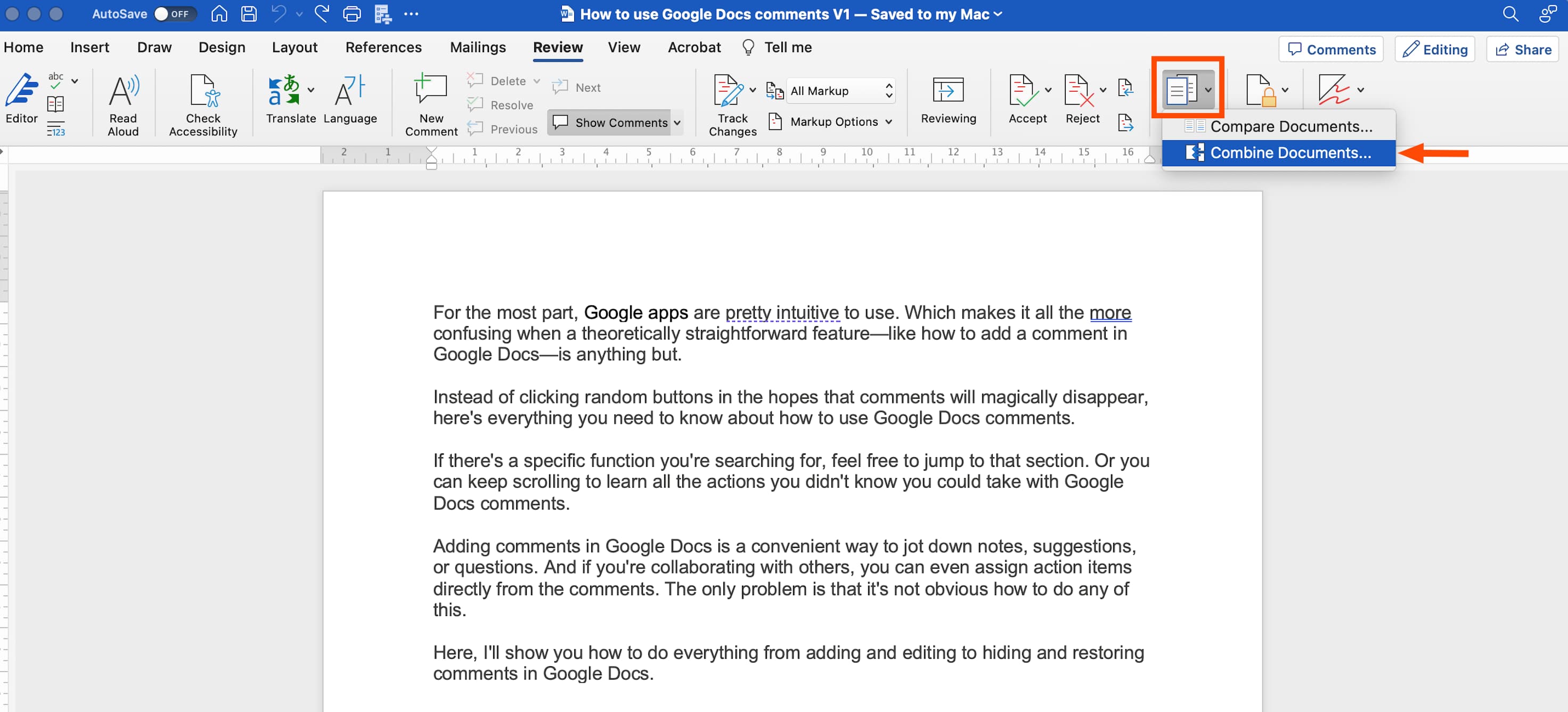Open the All Markup display selector
The height and width of the screenshot is (712, 1568).
click(x=841, y=91)
